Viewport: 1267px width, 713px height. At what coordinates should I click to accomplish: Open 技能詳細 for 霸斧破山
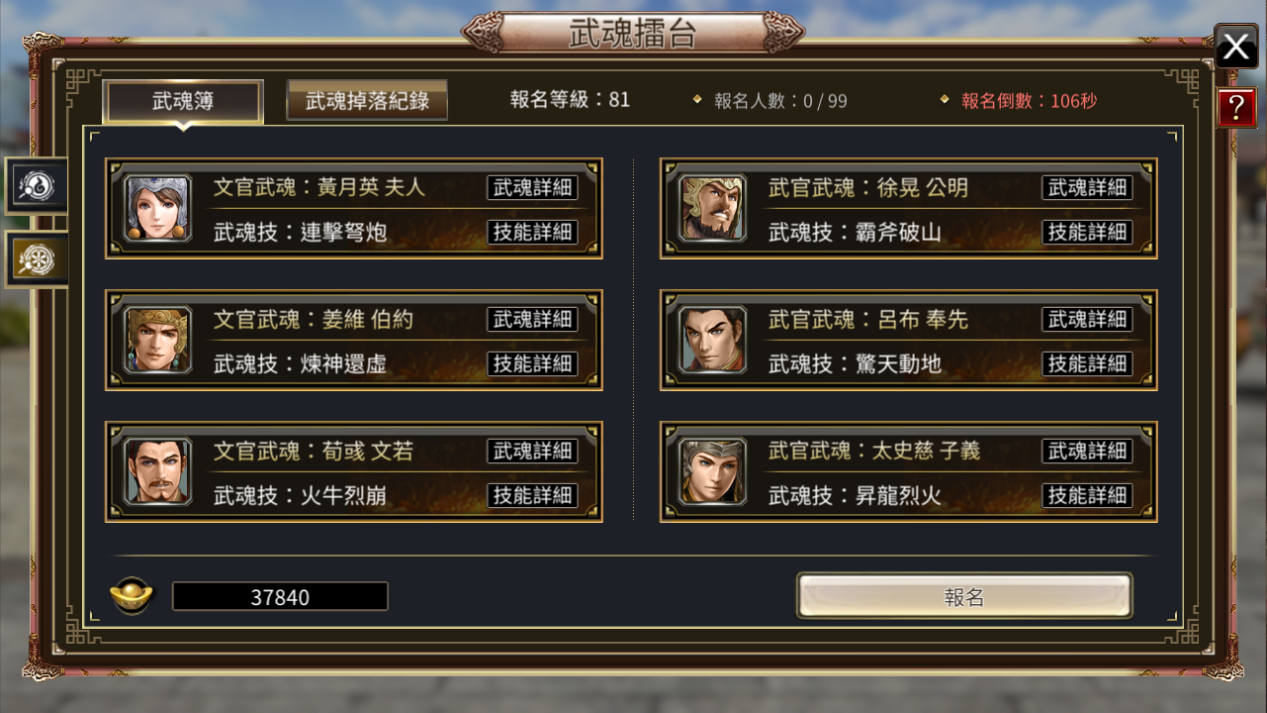click(1087, 231)
